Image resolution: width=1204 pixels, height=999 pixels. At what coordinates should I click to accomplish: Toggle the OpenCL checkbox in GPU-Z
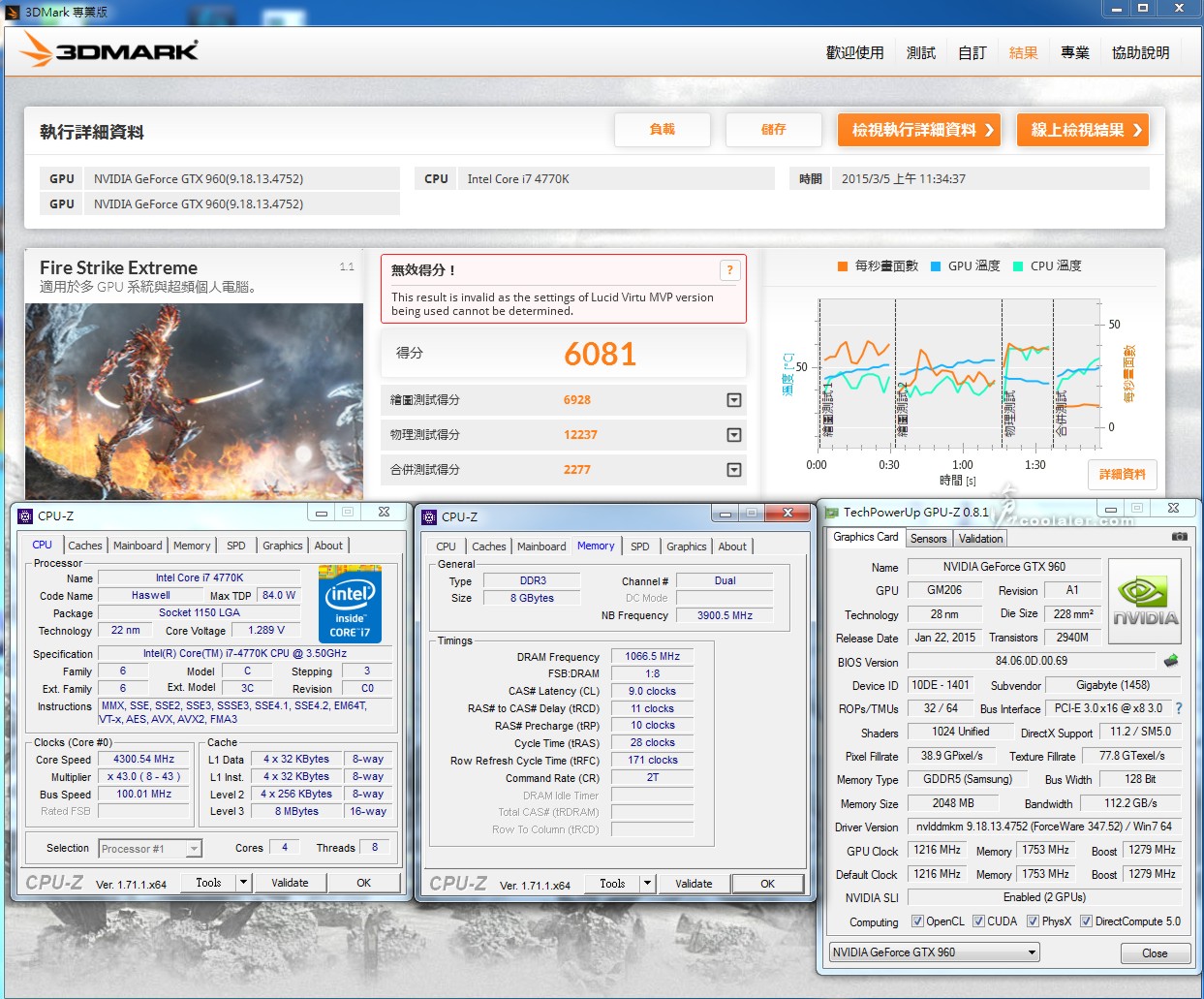coord(917,921)
